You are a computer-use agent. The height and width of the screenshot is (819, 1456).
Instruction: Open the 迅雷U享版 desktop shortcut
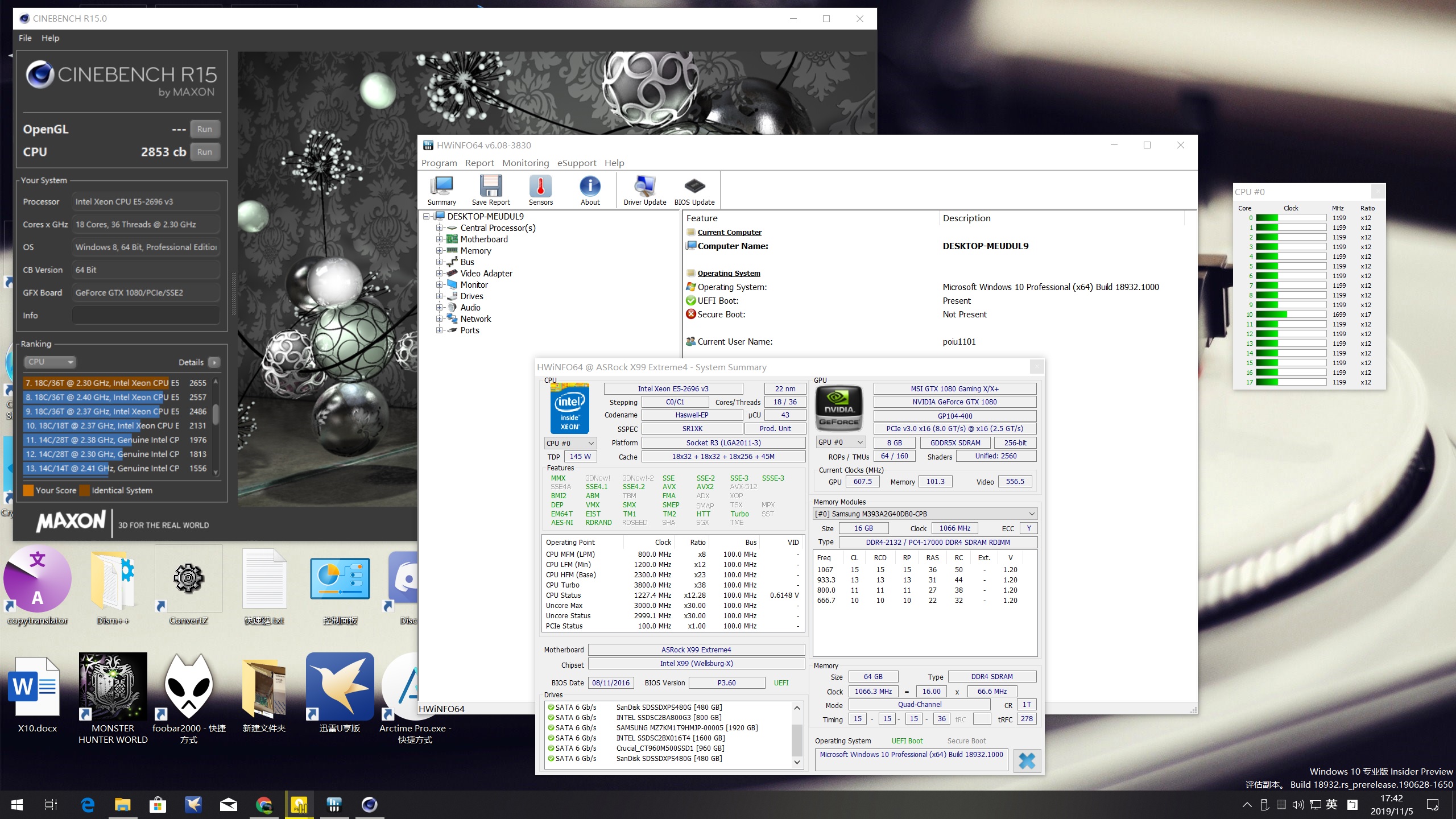click(340, 693)
